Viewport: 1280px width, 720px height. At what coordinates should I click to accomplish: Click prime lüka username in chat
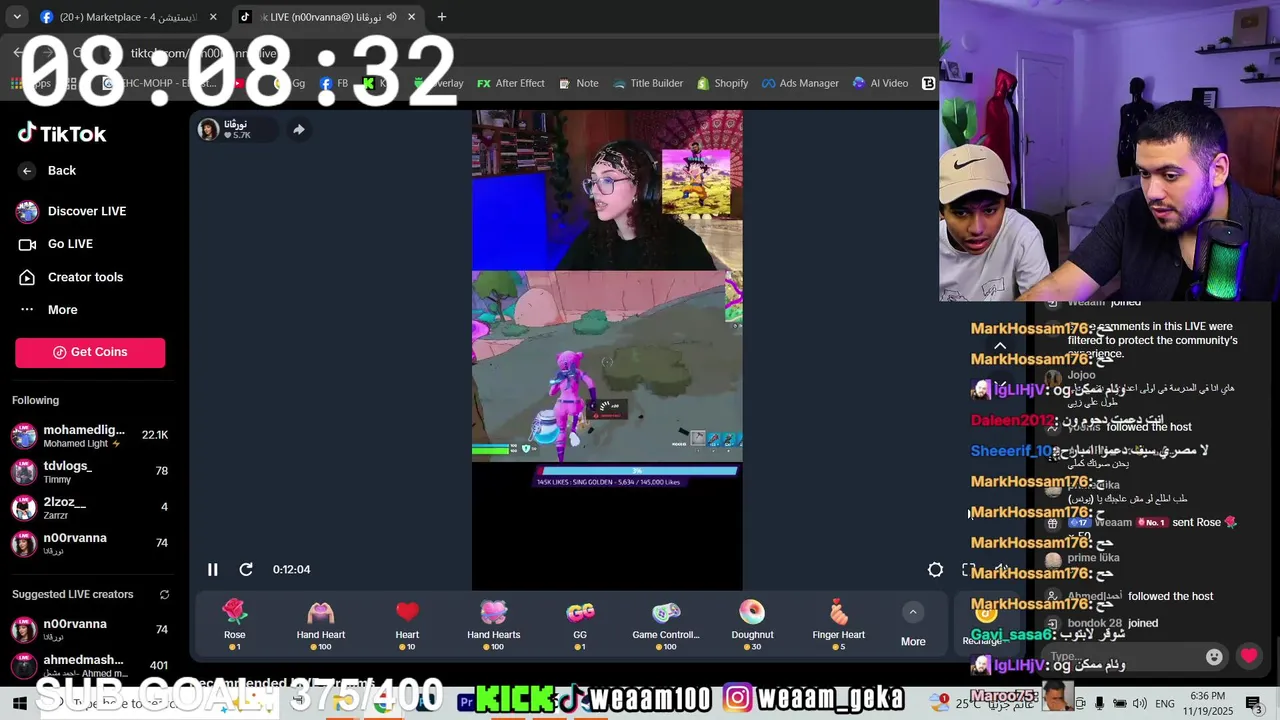[x=1093, y=558]
